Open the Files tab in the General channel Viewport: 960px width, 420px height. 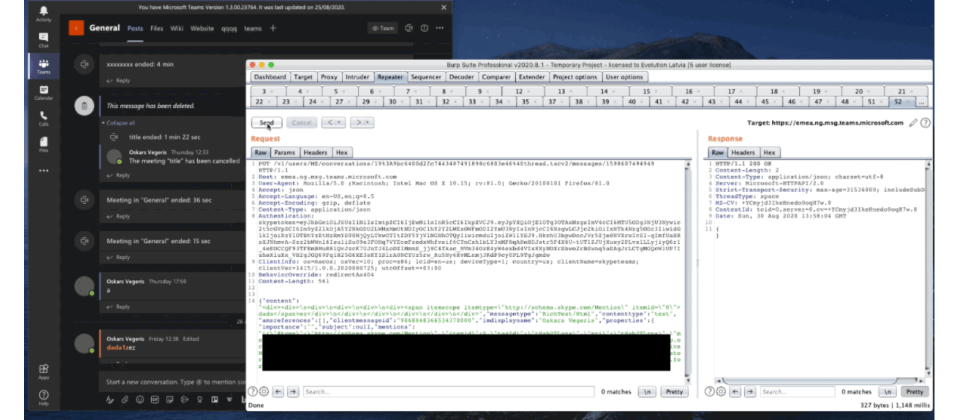(157, 28)
